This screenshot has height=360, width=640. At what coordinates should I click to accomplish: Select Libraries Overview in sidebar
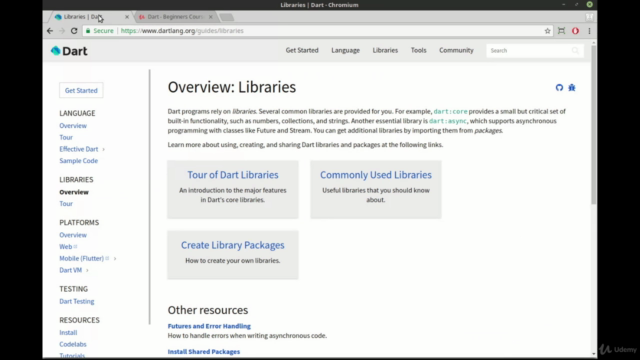74,192
